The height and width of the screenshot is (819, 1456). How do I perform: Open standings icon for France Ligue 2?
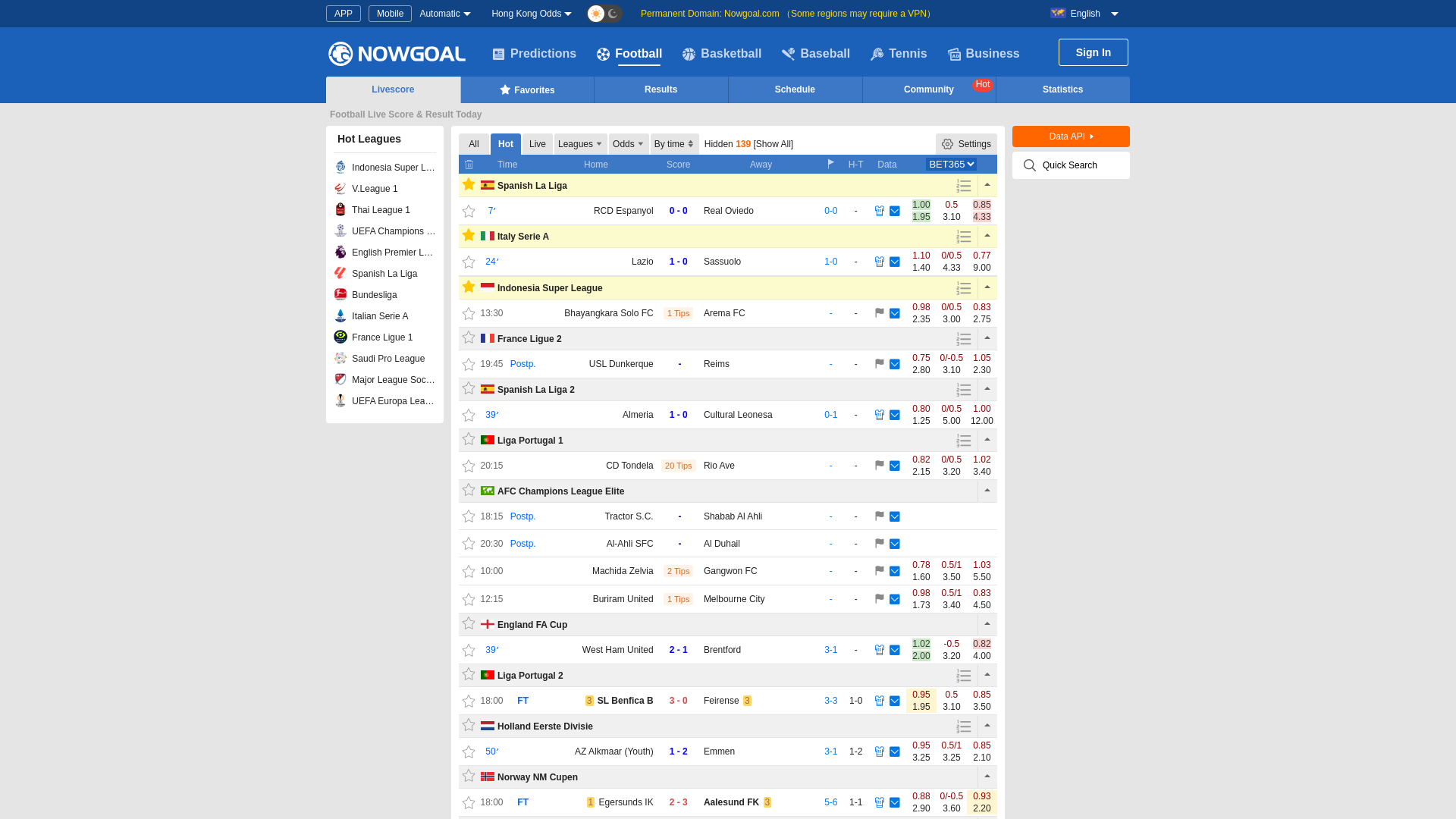coord(964,339)
